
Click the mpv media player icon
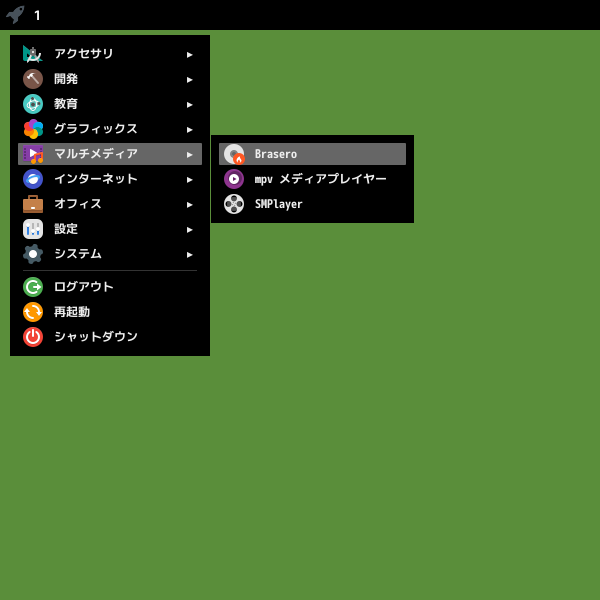(x=234, y=179)
